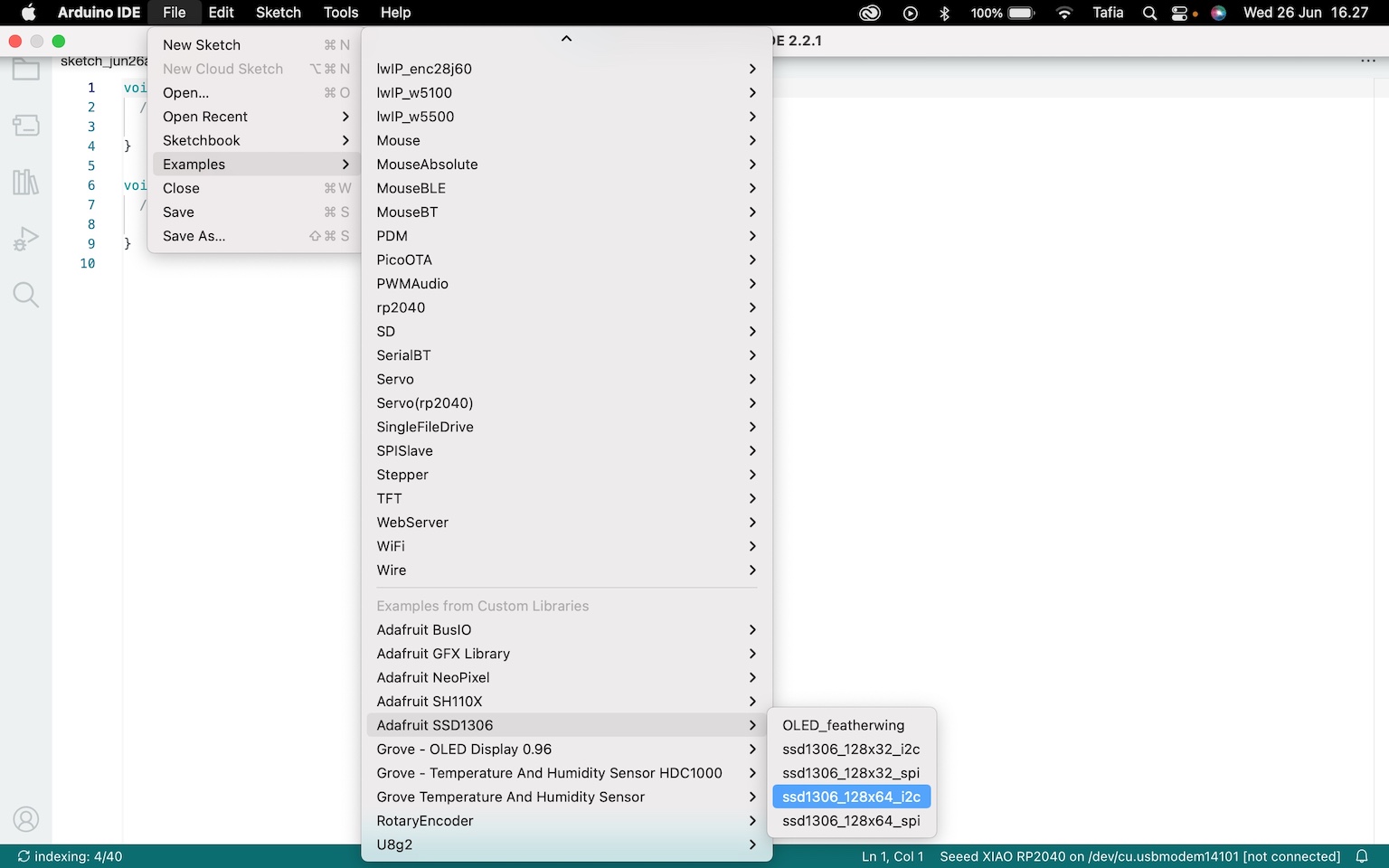This screenshot has height=868, width=1389.
Task: Click the Creative Cloud menu bar icon
Action: click(870, 13)
